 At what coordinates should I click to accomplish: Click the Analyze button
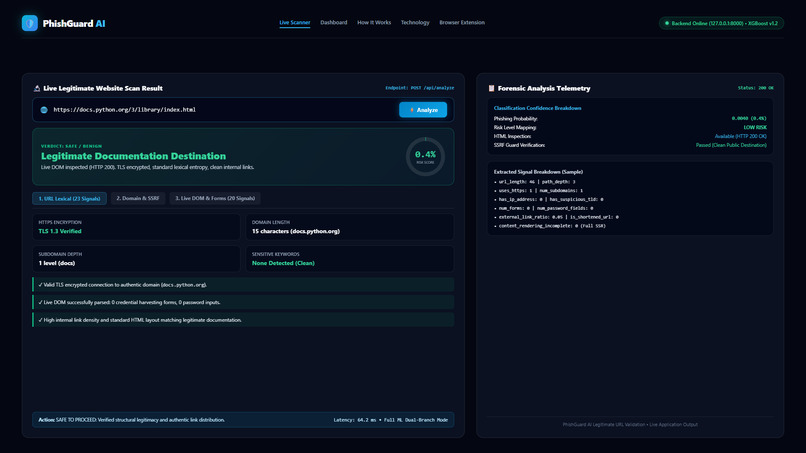pyautogui.click(x=423, y=110)
